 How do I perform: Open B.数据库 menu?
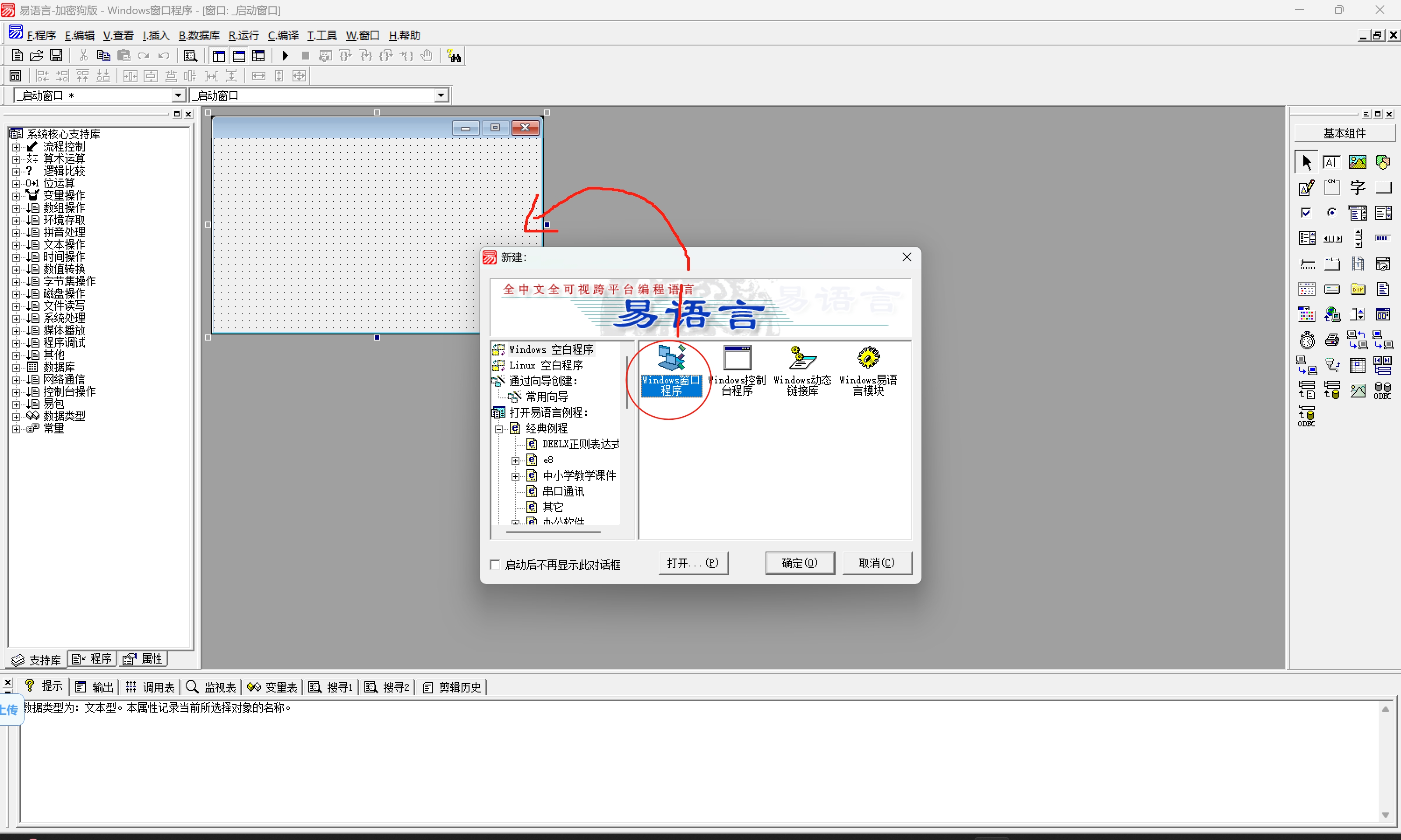[x=199, y=35]
